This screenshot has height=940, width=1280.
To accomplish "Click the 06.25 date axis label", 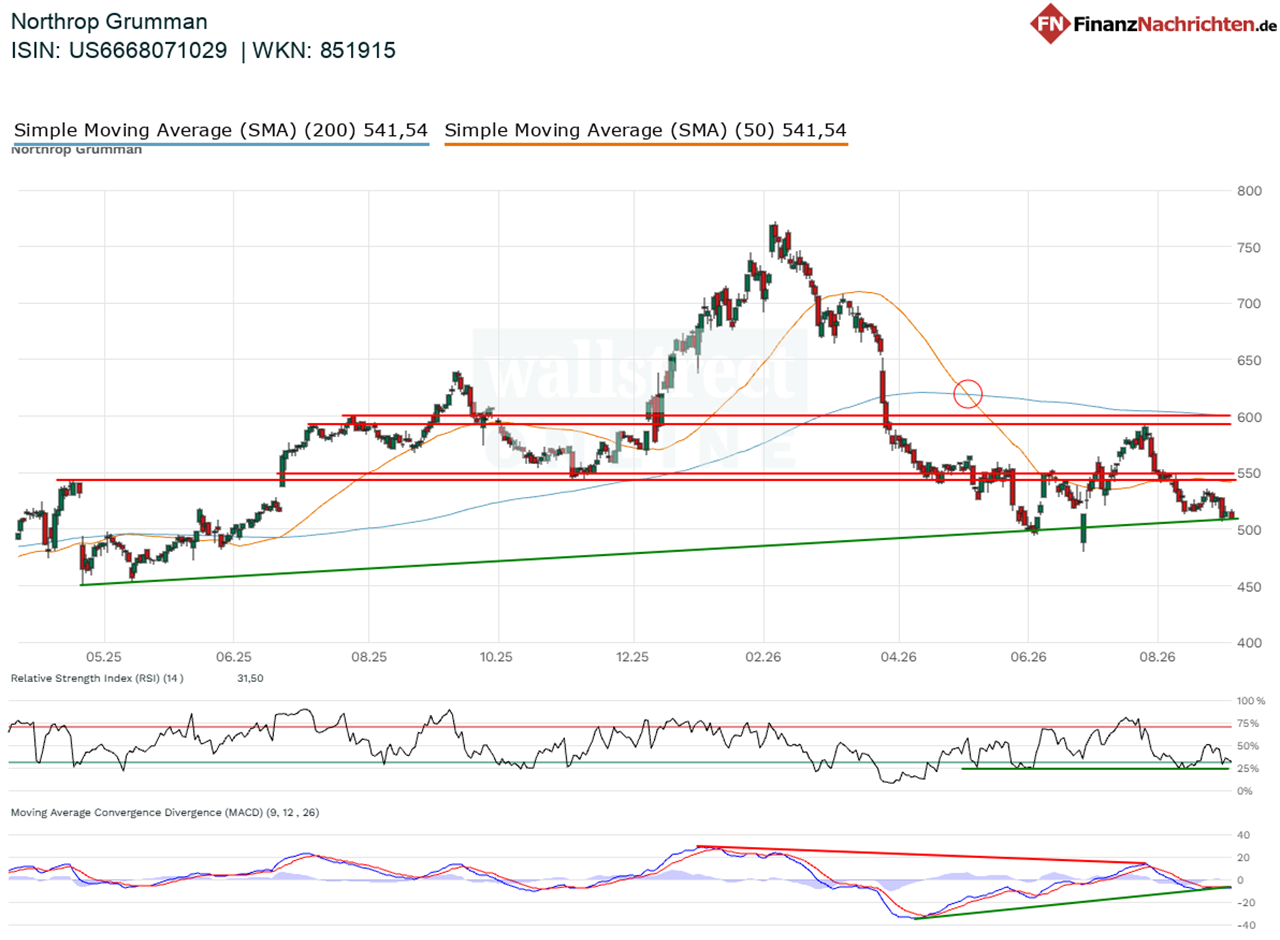I will tap(232, 657).
